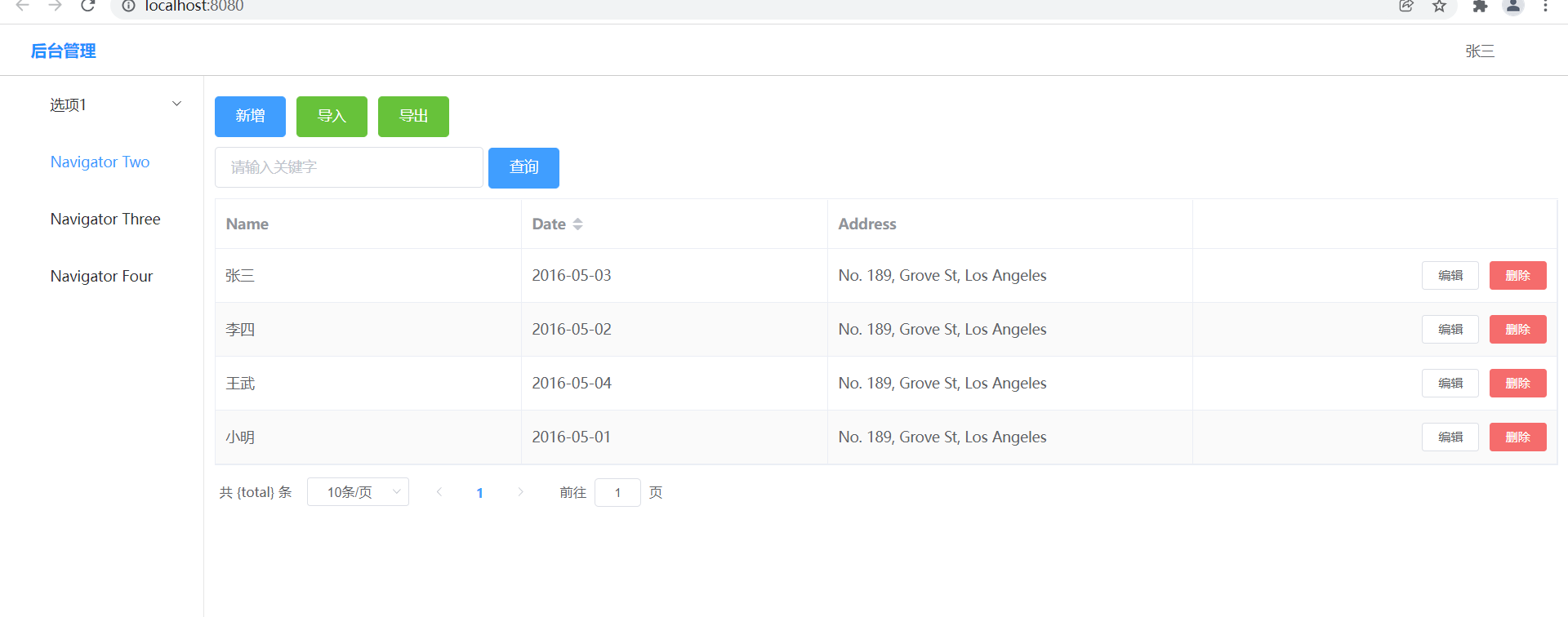Image resolution: width=1568 pixels, height=617 pixels.
Task: Reload the page with the browser refresh icon
Action: point(88,6)
